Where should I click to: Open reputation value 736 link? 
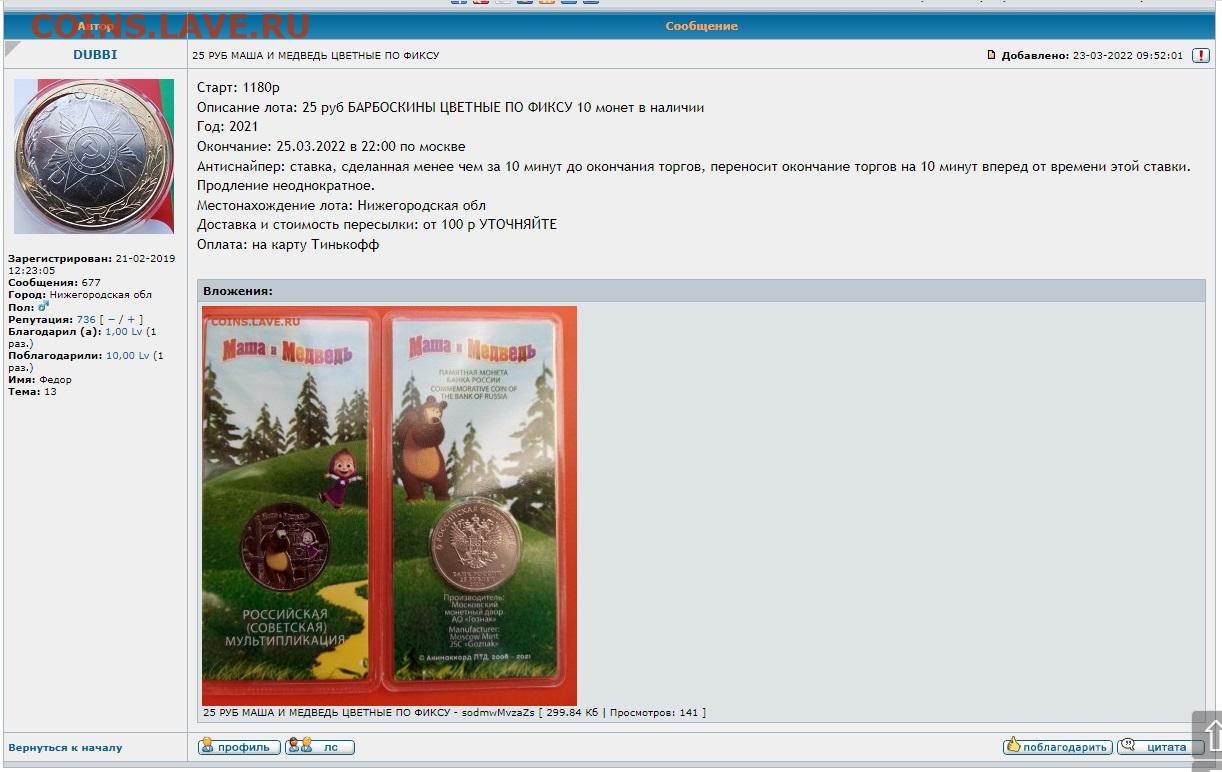[86, 320]
